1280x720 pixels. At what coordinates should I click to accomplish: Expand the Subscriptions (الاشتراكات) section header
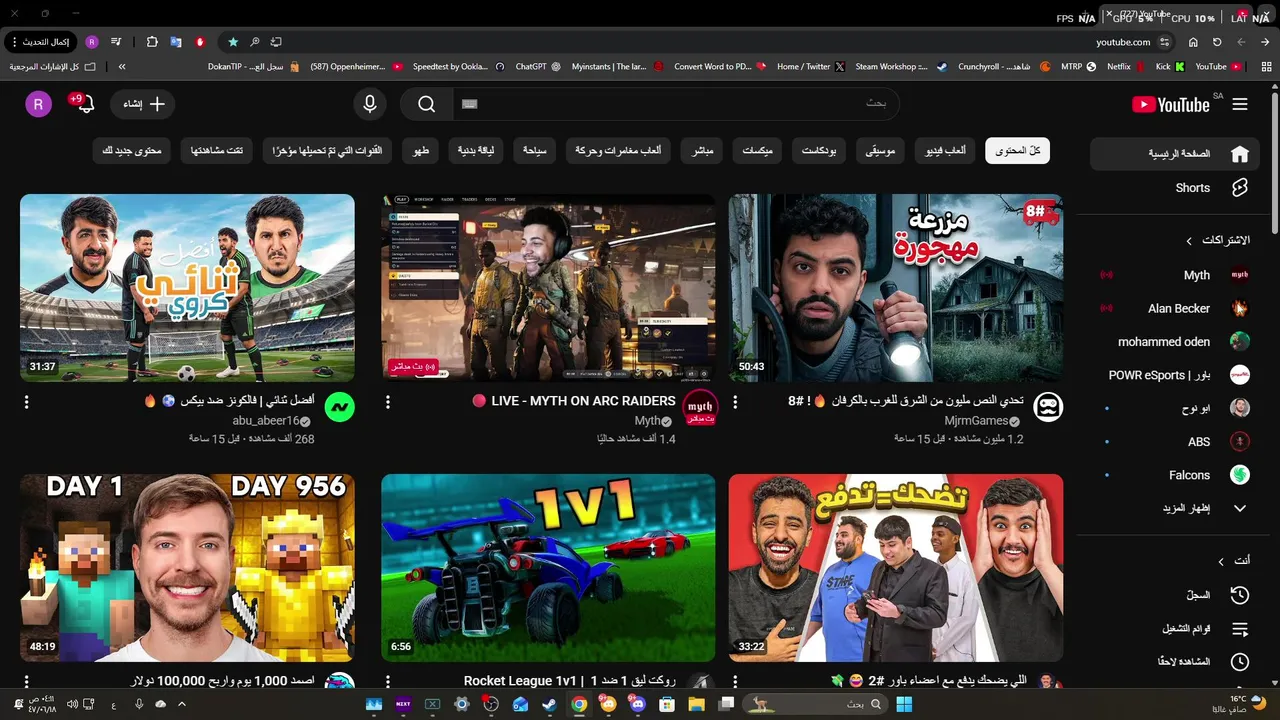(1218, 241)
